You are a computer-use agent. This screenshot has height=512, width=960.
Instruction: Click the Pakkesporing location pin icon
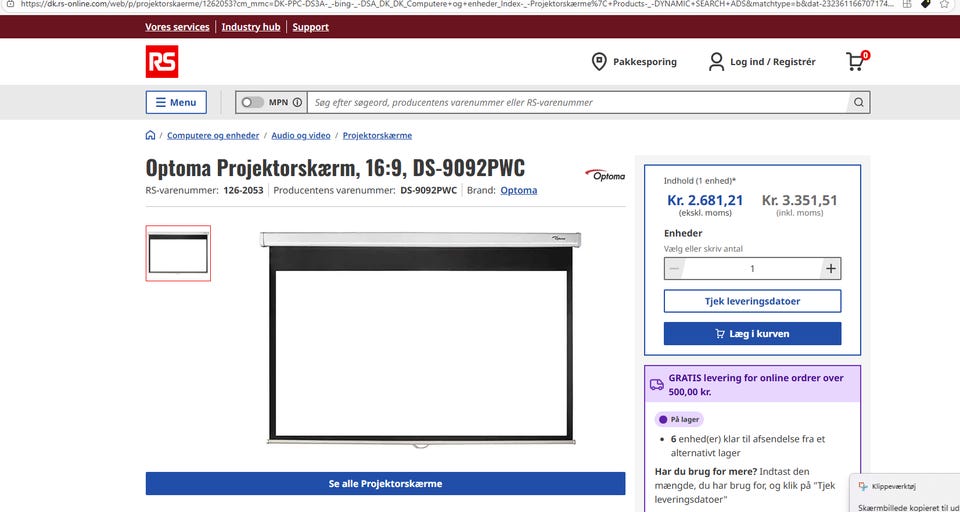coord(599,61)
